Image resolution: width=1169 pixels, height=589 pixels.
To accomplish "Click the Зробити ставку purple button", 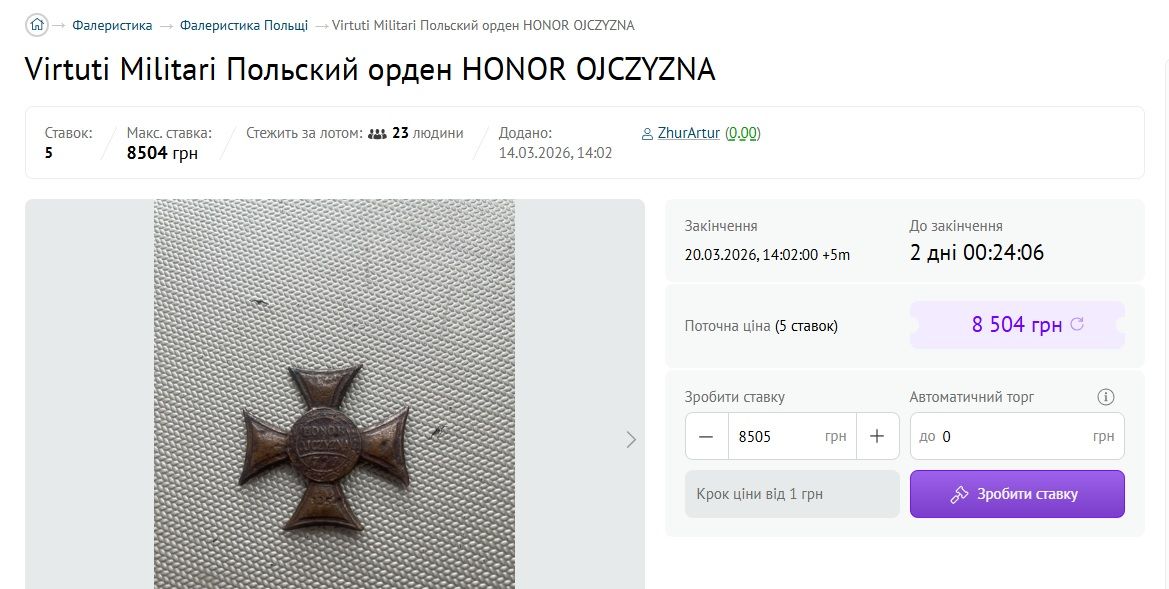I will [x=1017, y=494].
